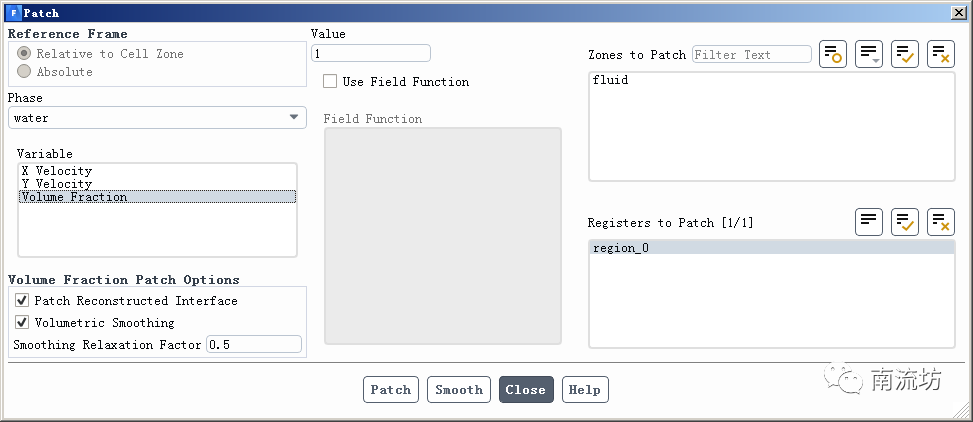
Task: Select X Velocity in Variable list
Action: (x=57, y=171)
